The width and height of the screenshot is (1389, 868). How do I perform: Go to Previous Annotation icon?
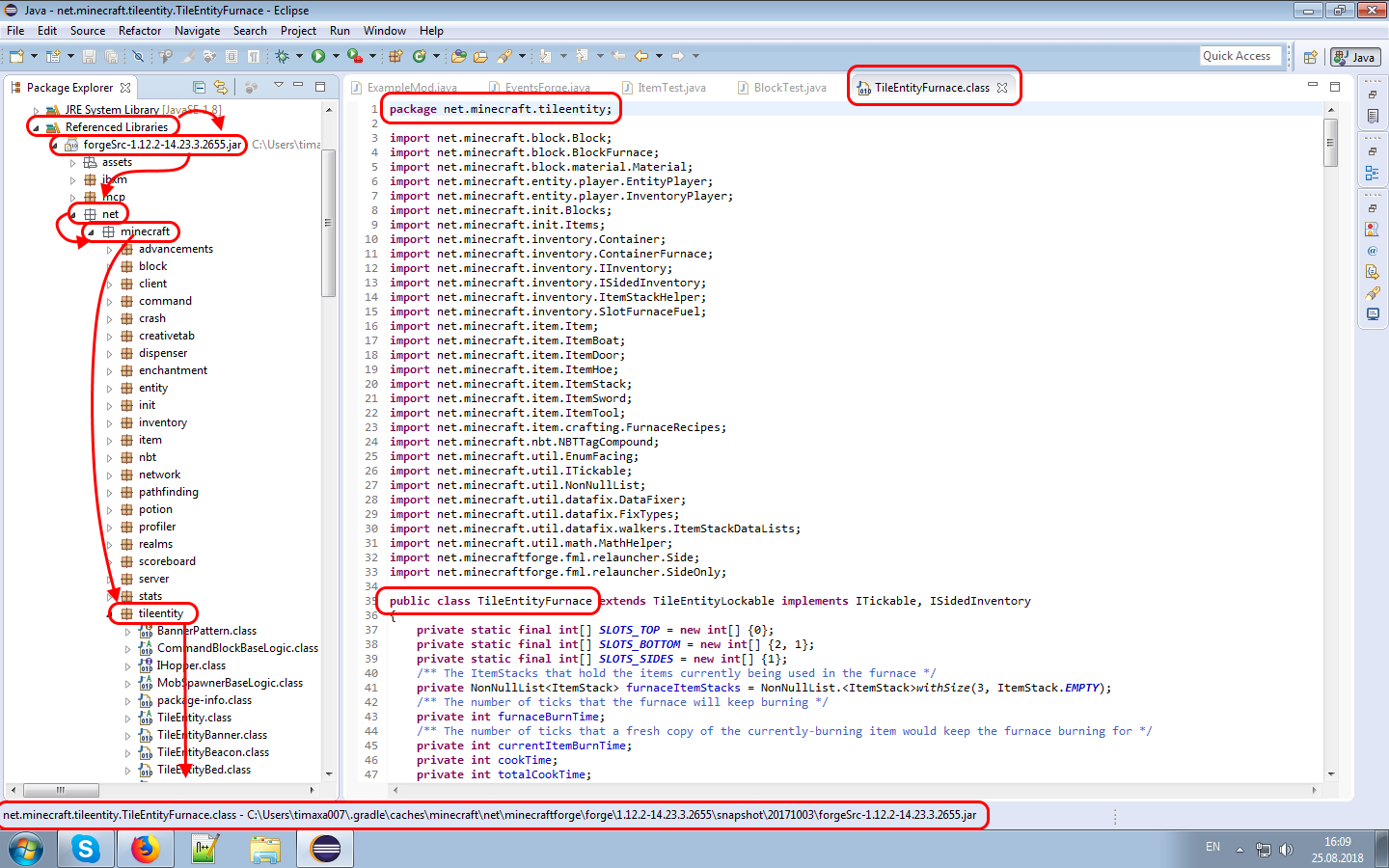coord(582,56)
